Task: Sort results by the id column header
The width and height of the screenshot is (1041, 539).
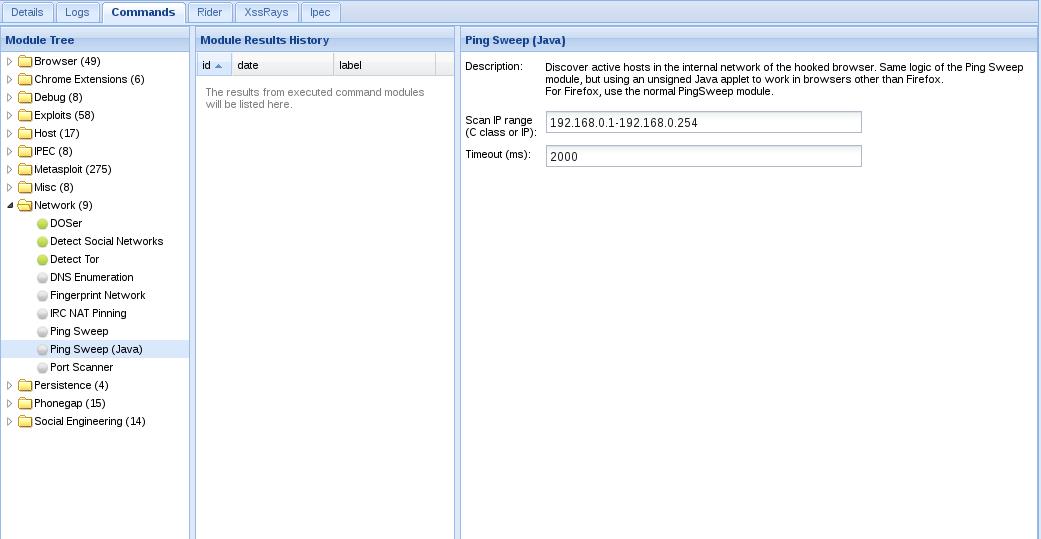Action: click(x=214, y=65)
